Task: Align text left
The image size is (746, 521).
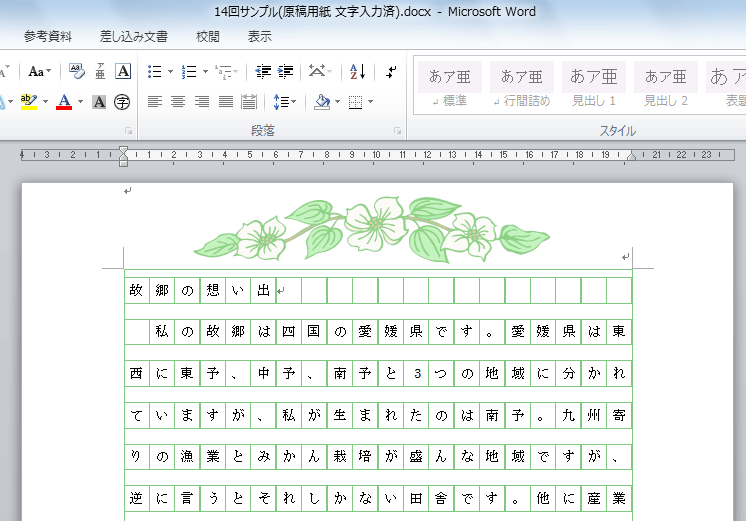Action: (x=155, y=102)
